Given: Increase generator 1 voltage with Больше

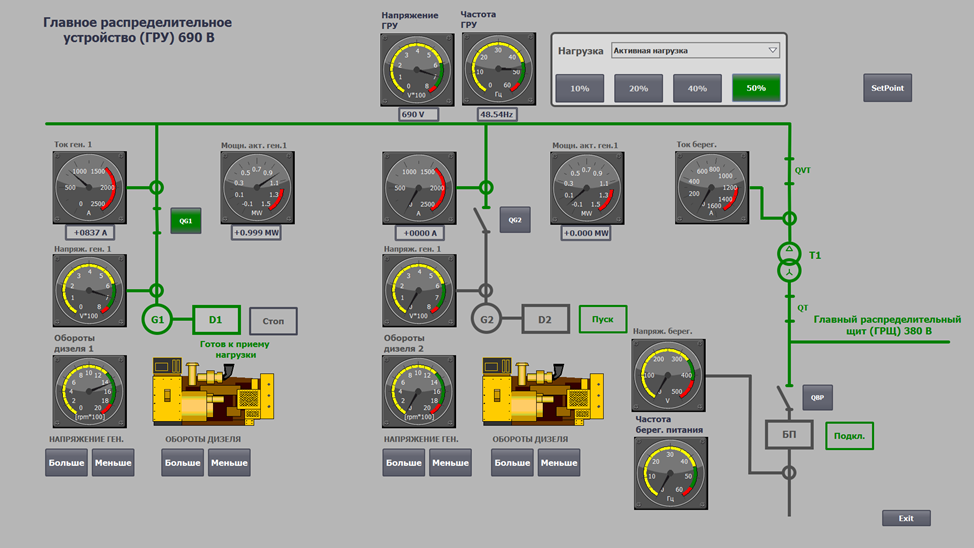Looking at the screenshot, I should coord(66,463).
